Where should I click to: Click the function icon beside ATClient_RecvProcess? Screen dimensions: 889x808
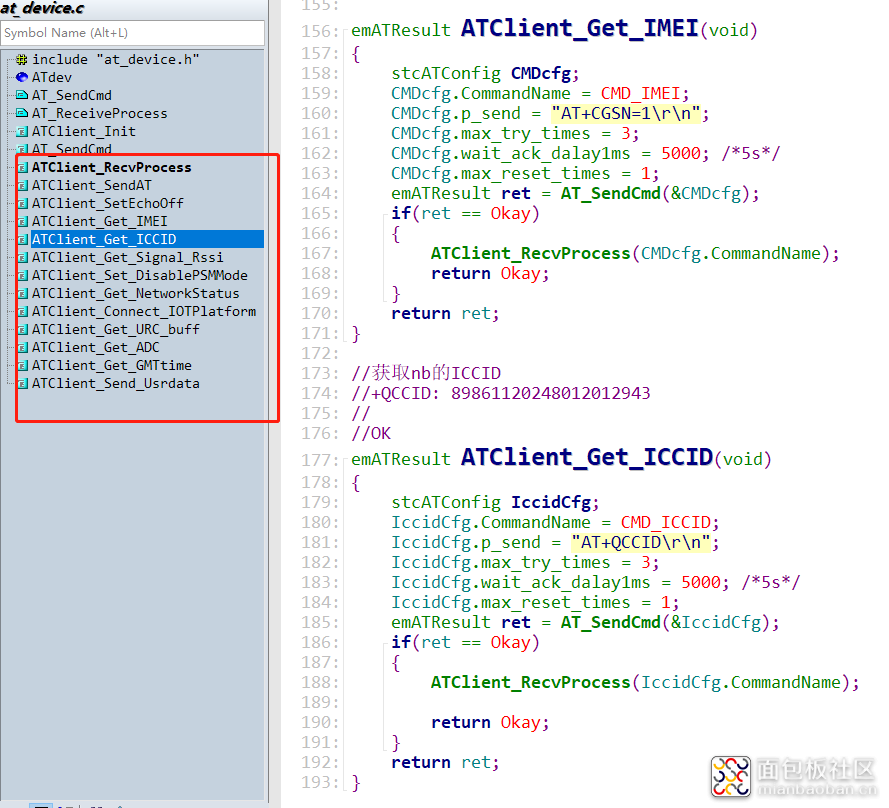pos(23,168)
